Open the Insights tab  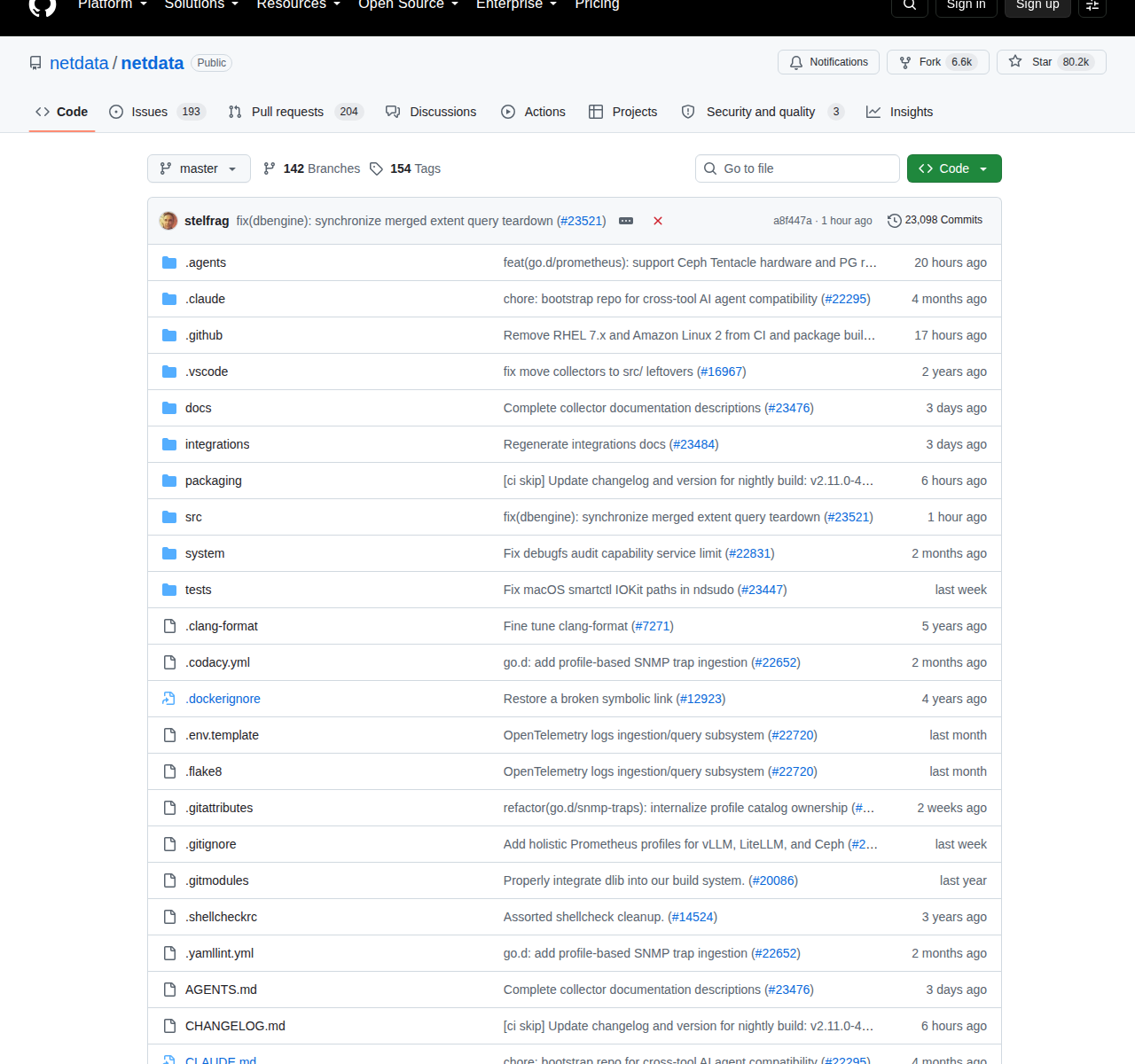point(899,112)
